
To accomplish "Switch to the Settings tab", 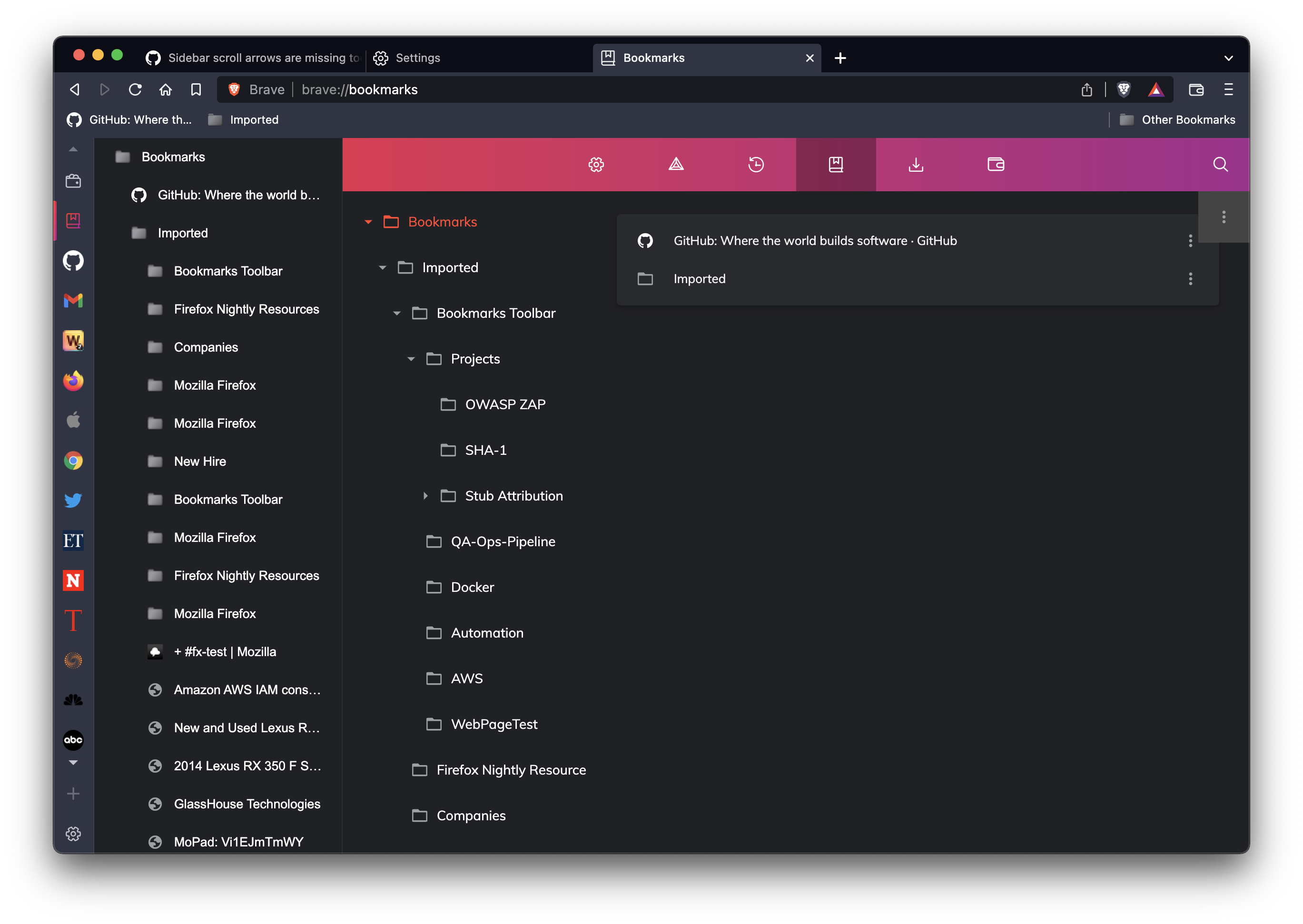I will point(417,58).
